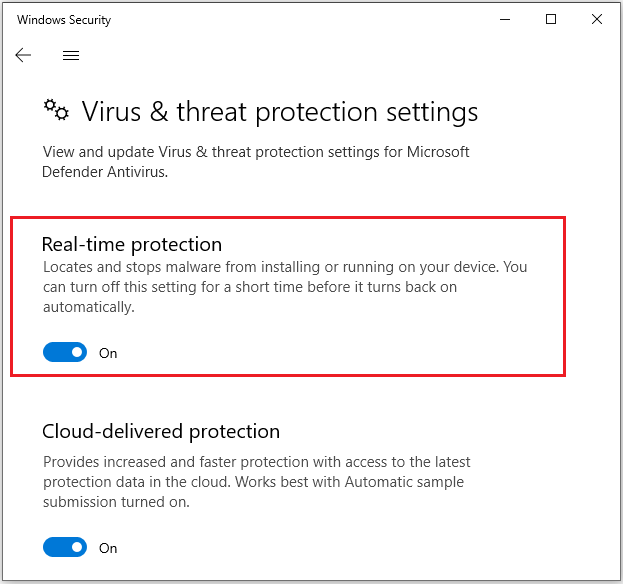Maximize the Windows Security window
The image size is (623, 584).
click(550, 20)
